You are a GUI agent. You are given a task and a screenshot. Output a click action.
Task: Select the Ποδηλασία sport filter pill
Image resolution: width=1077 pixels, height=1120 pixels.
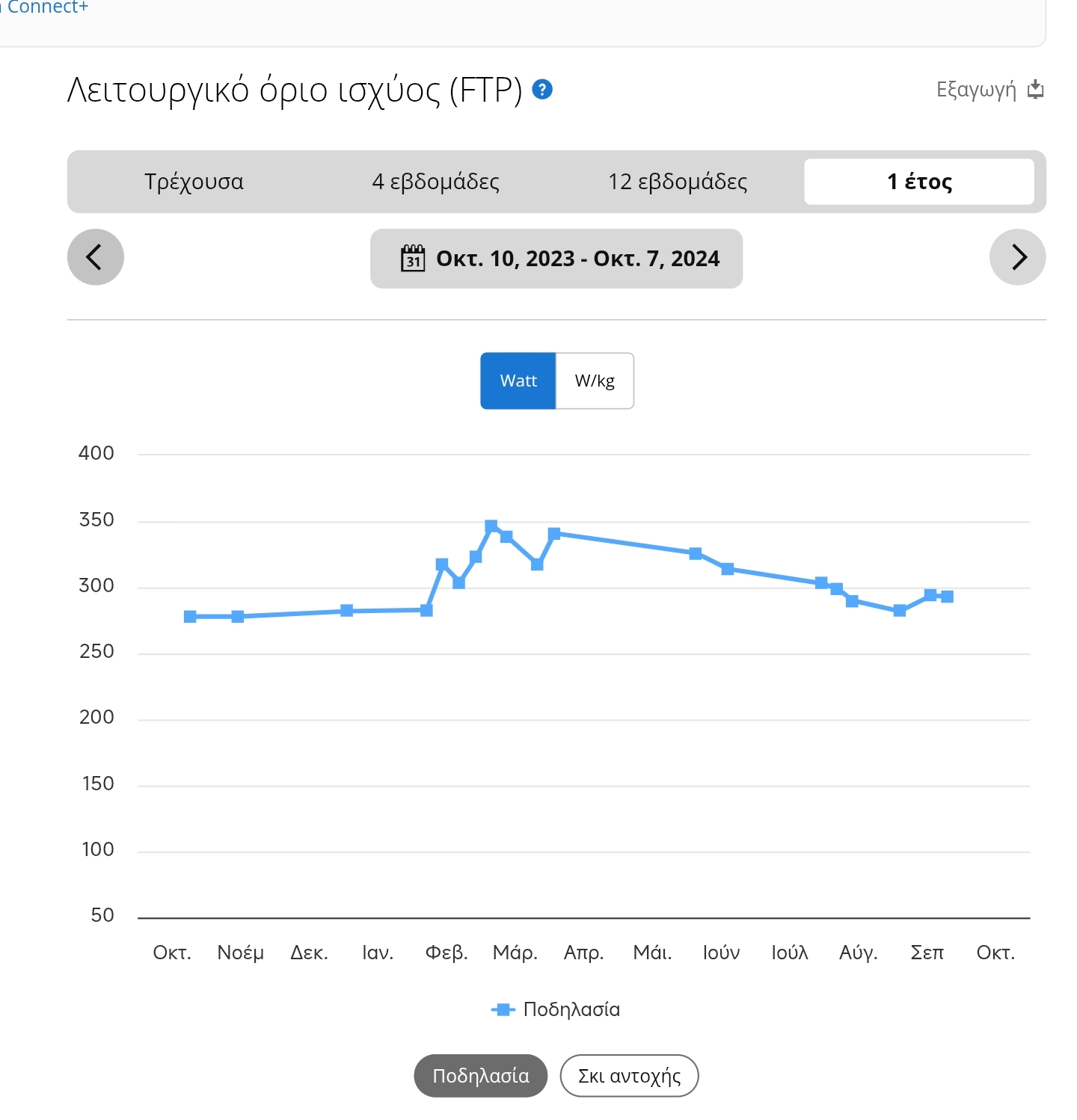pos(481,1076)
